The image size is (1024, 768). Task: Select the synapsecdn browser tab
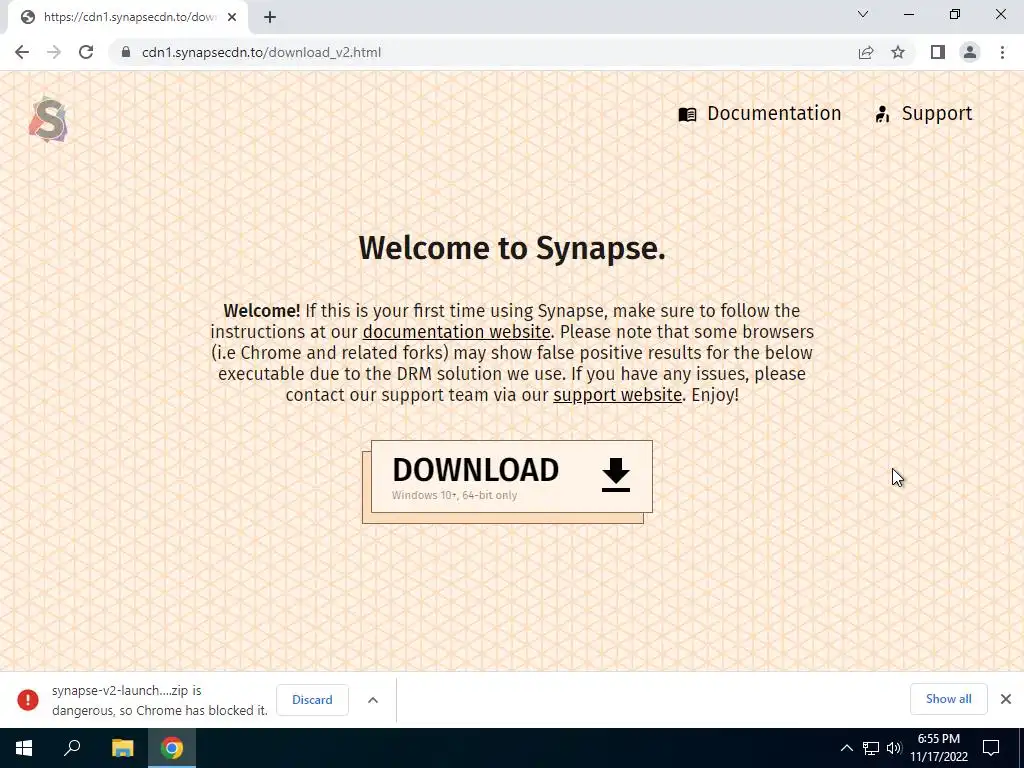pos(128,17)
